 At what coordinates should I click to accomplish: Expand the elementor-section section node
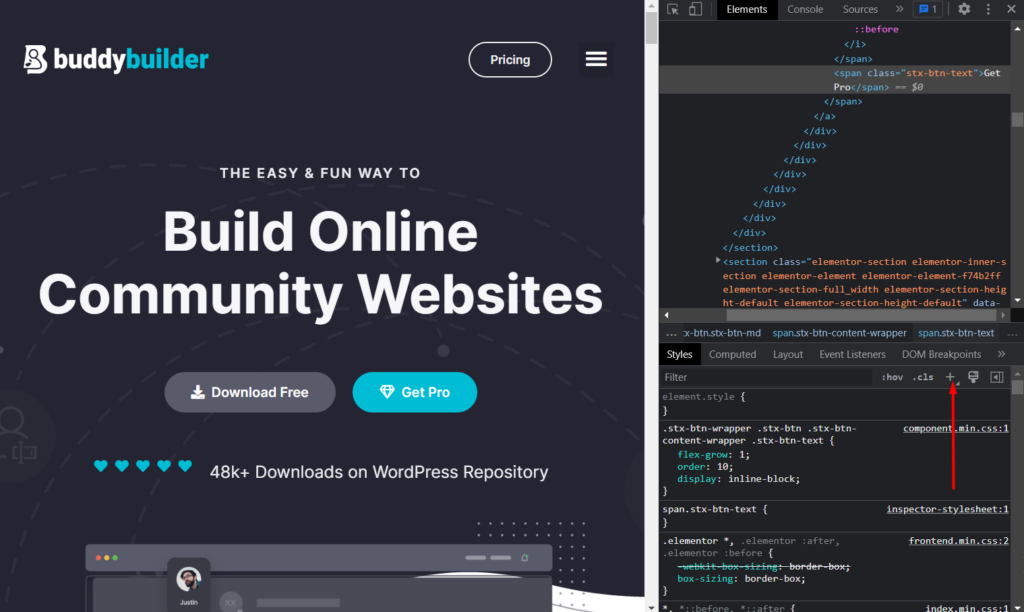point(718,261)
